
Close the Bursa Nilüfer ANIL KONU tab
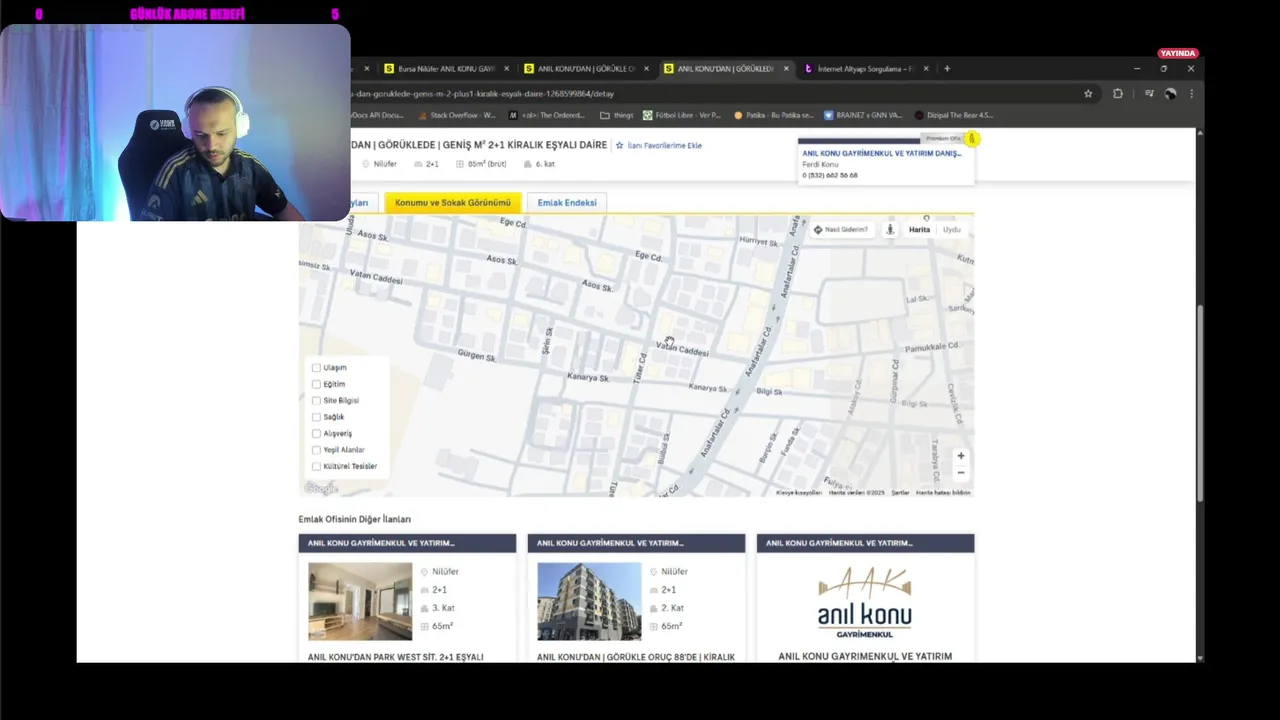pos(506,69)
